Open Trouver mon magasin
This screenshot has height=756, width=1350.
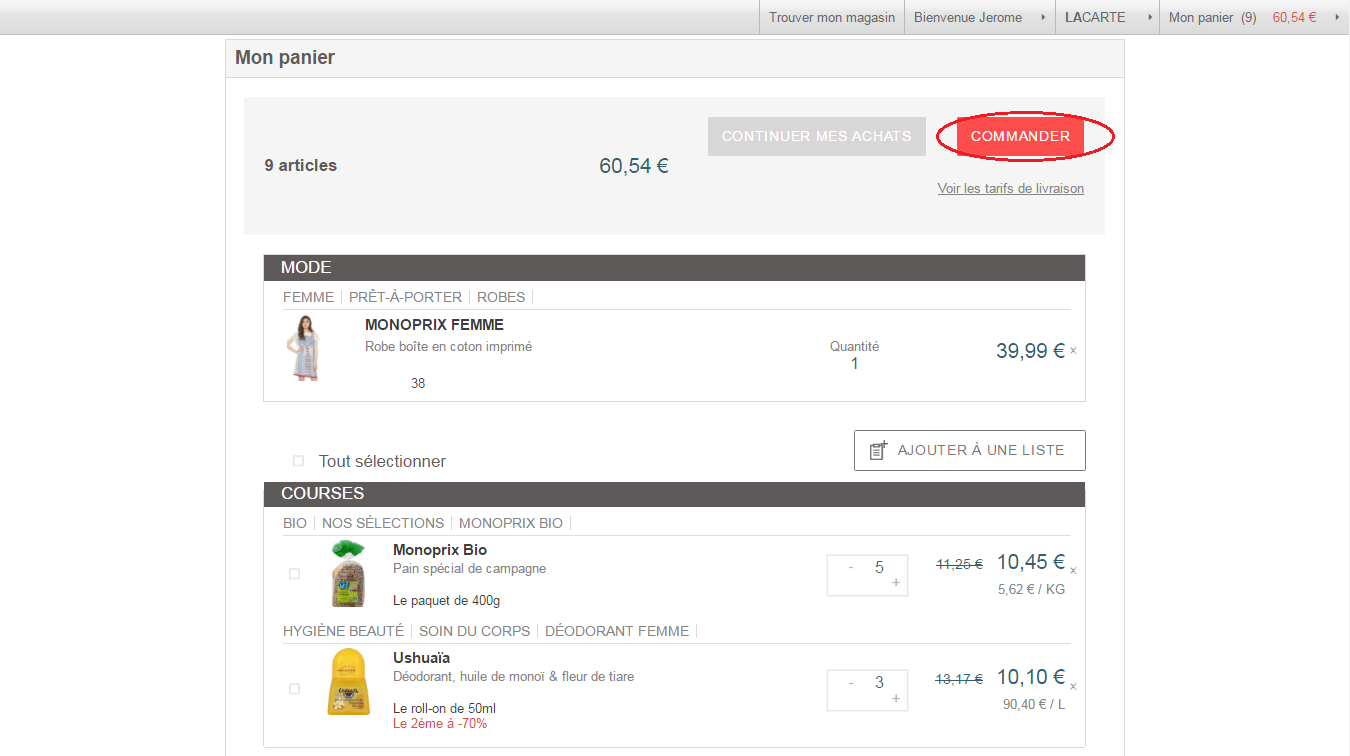[x=831, y=16]
